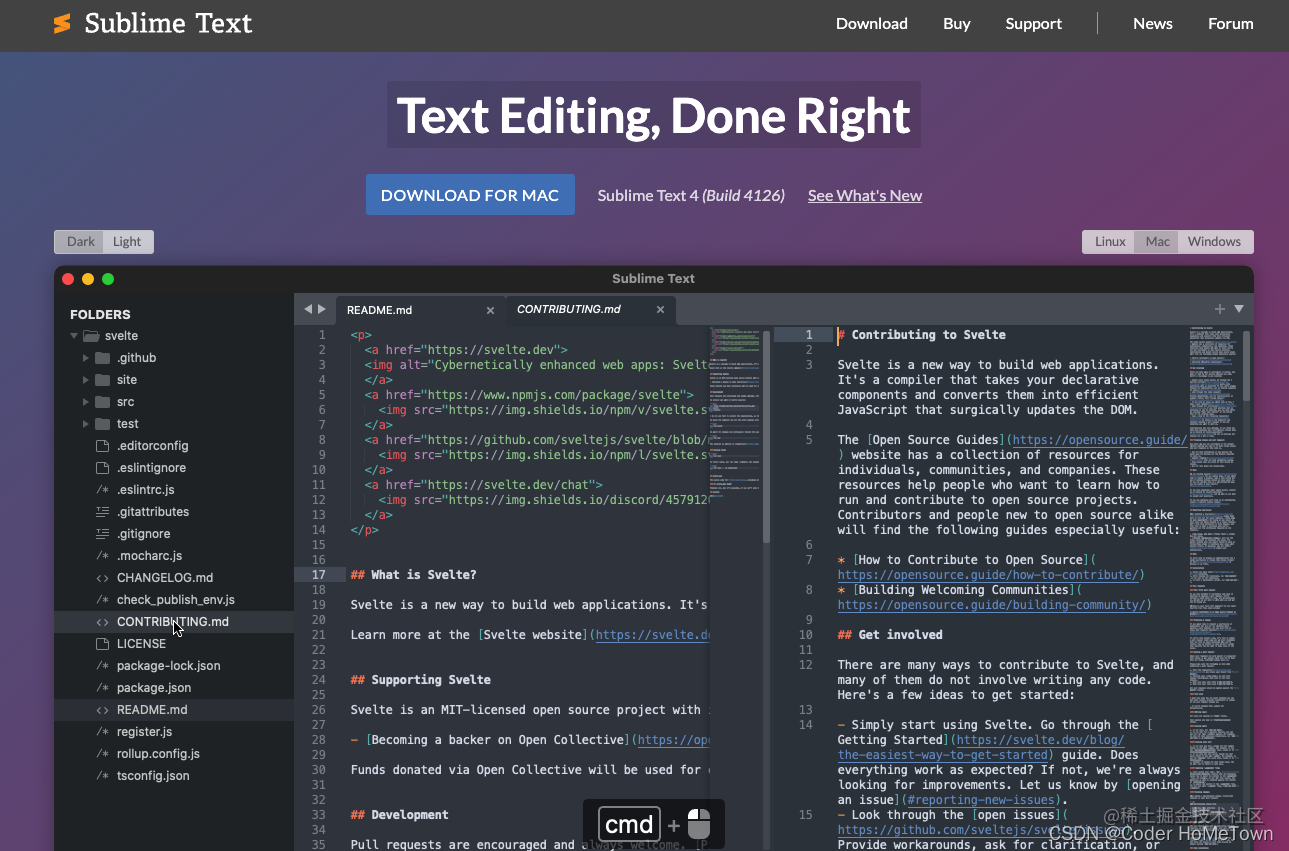Click the .eslintignore file icon
This screenshot has height=851, width=1289.
point(102,468)
